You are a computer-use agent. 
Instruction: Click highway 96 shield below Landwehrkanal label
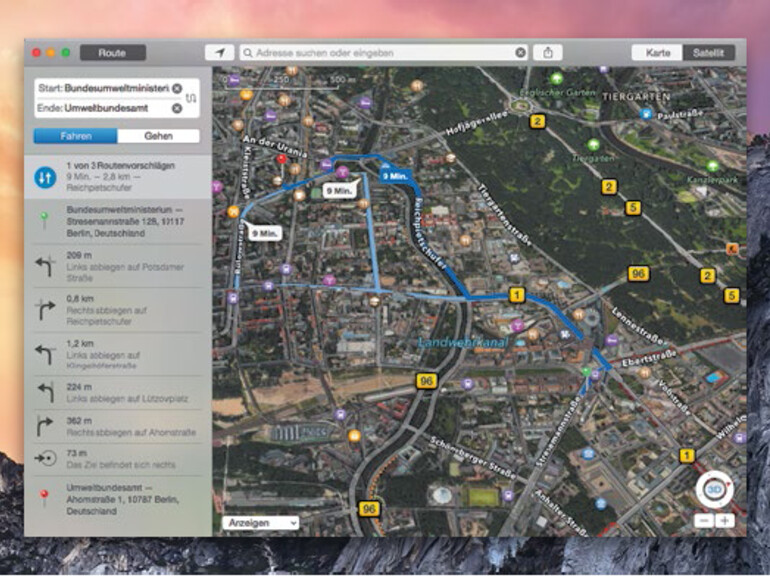[426, 381]
